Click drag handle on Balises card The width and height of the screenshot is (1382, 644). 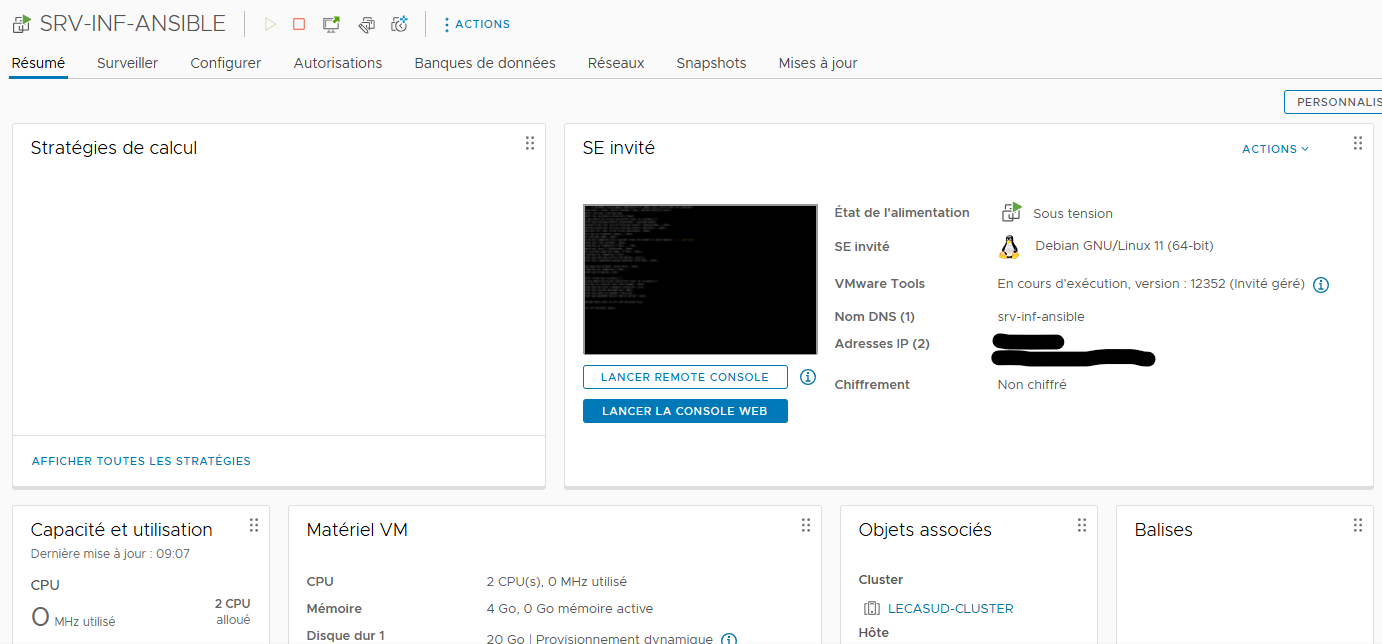tap(1358, 525)
